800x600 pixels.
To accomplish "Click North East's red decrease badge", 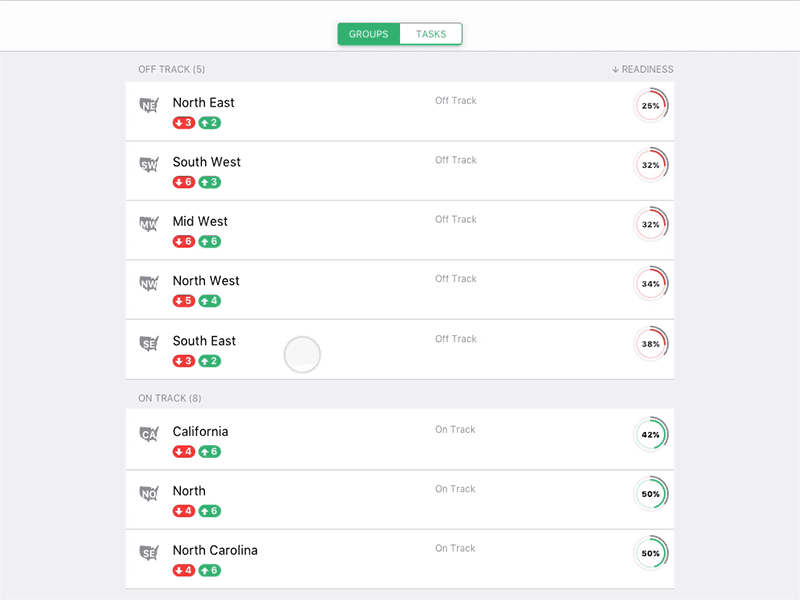I will coord(183,122).
